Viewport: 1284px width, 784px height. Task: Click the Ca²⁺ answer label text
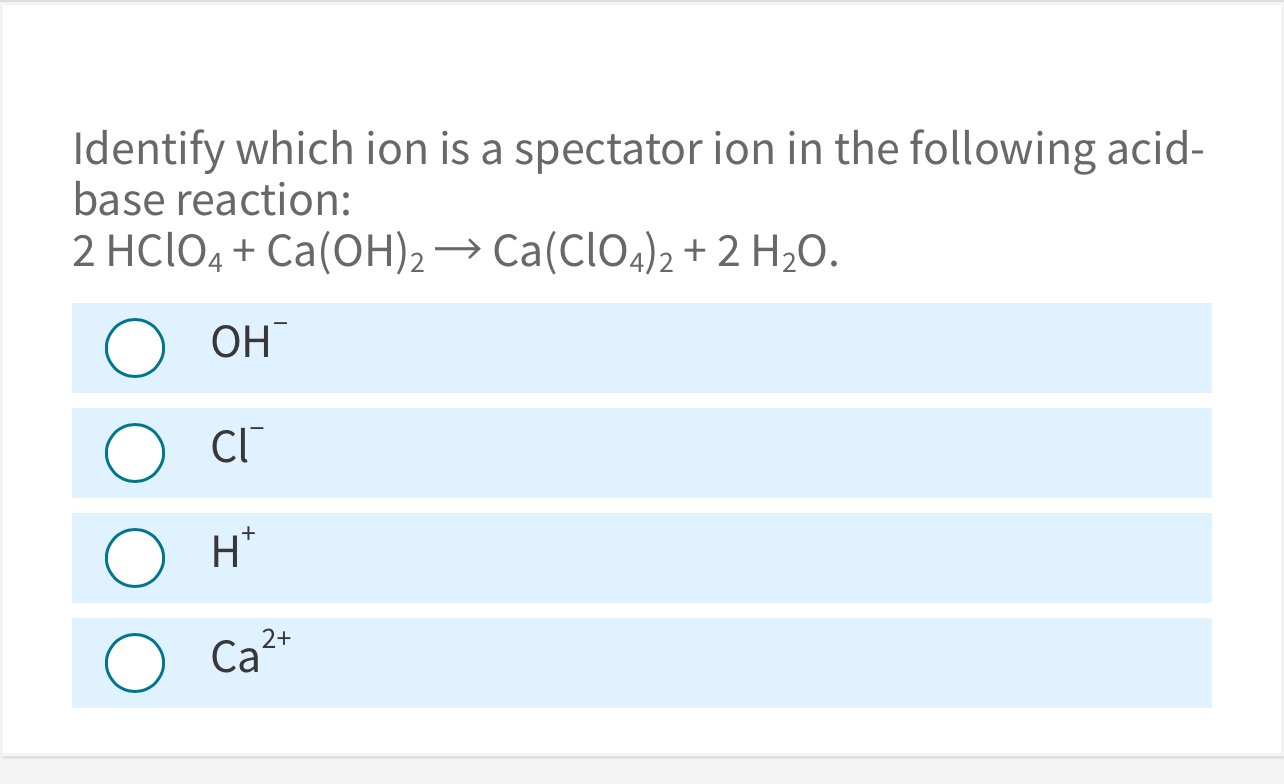coord(249,658)
